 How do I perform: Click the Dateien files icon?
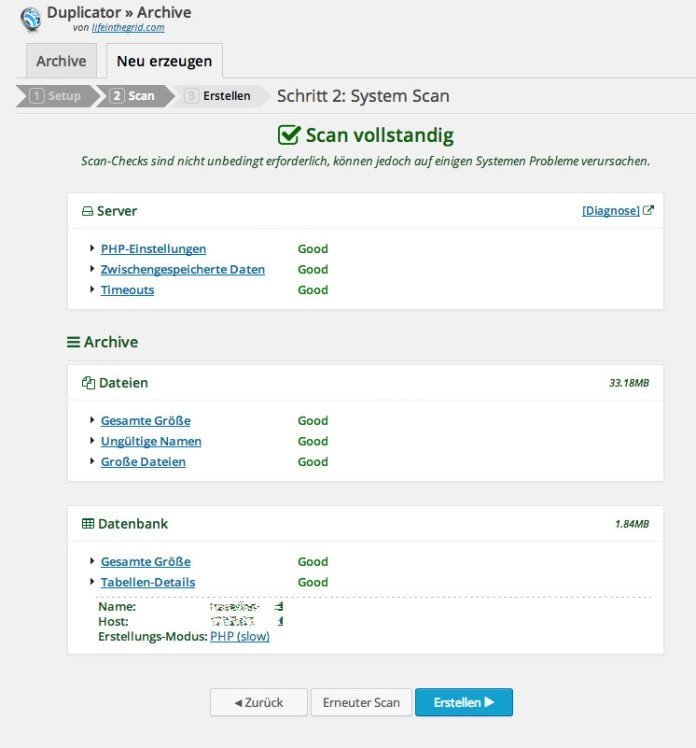pyautogui.click(x=88, y=383)
